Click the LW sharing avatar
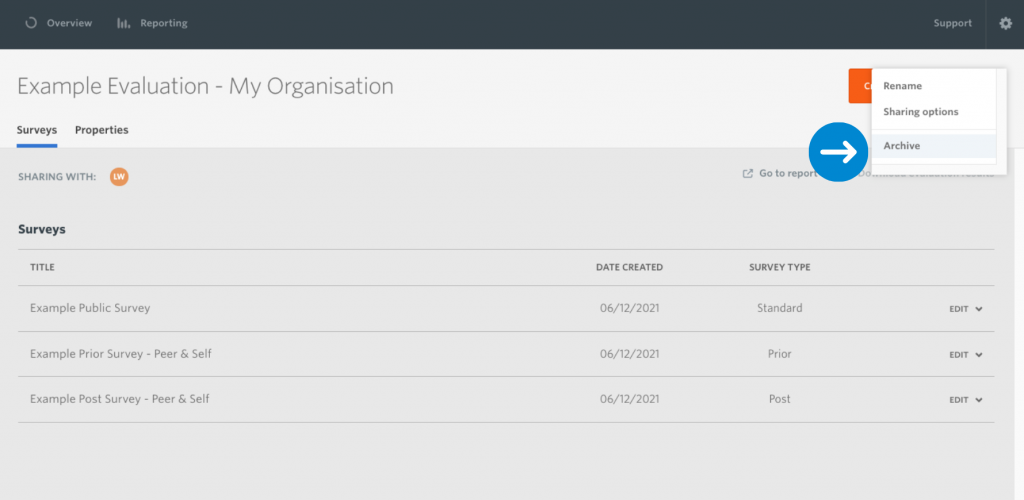Screen dimensions: 1024x500 [x=119, y=176]
